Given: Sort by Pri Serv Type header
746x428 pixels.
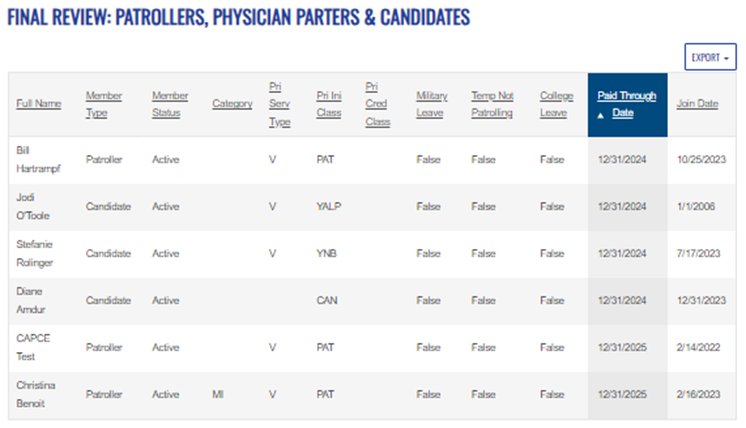Looking at the screenshot, I should [279, 103].
